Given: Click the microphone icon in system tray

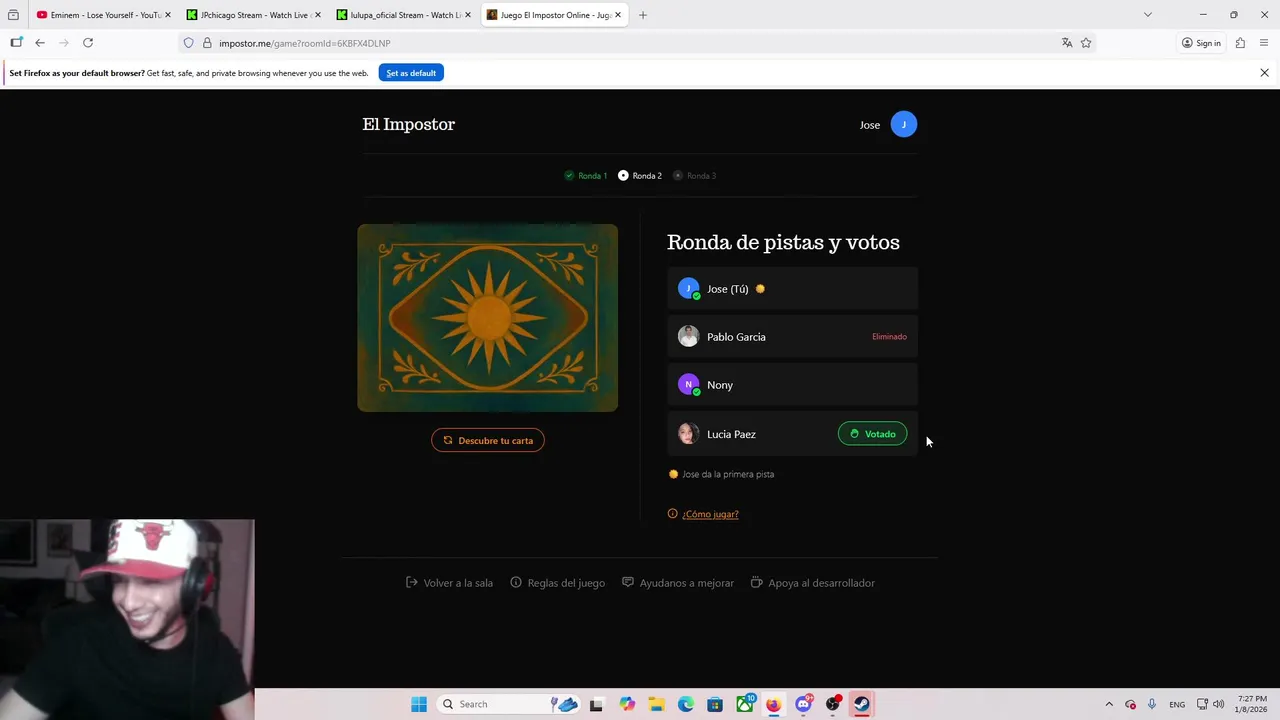Looking at the screenshot, I should tap(1152, 704).
